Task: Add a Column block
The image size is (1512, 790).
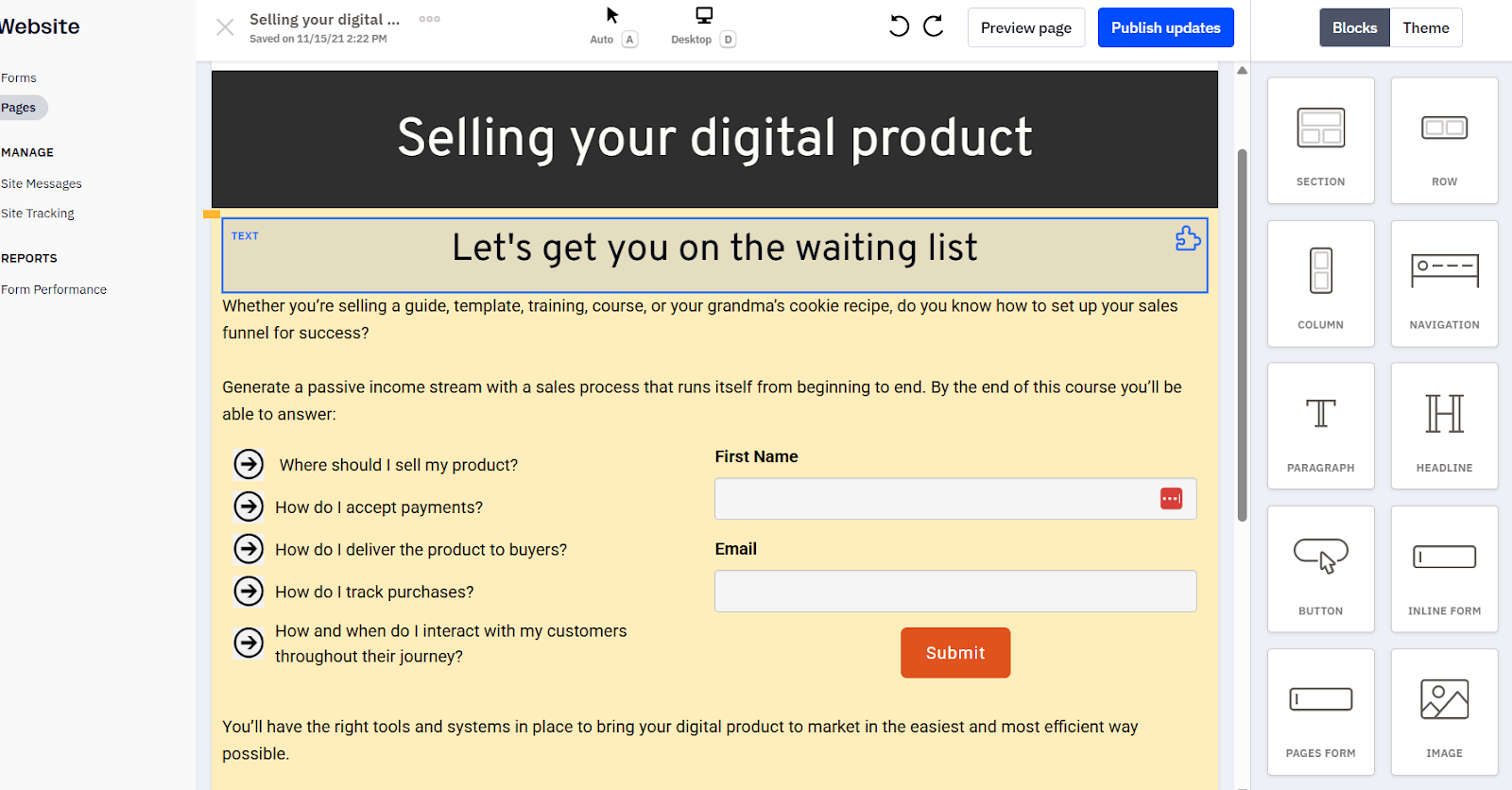Action: pos(1319,283)
